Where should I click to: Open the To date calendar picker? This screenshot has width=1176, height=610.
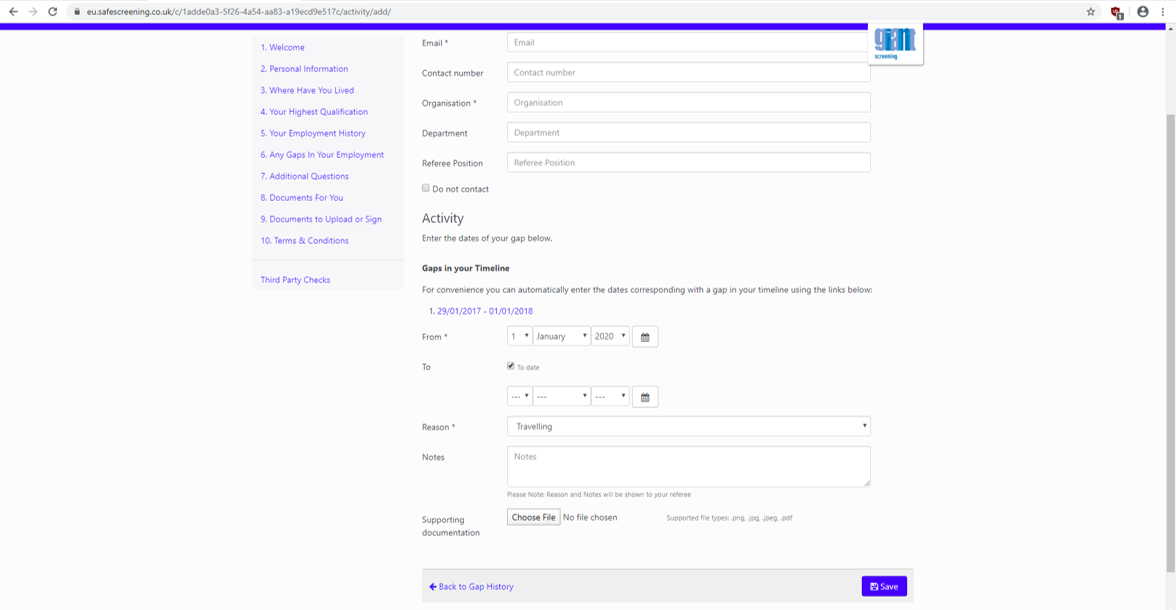pyautogui.click(x=645, y=397)
